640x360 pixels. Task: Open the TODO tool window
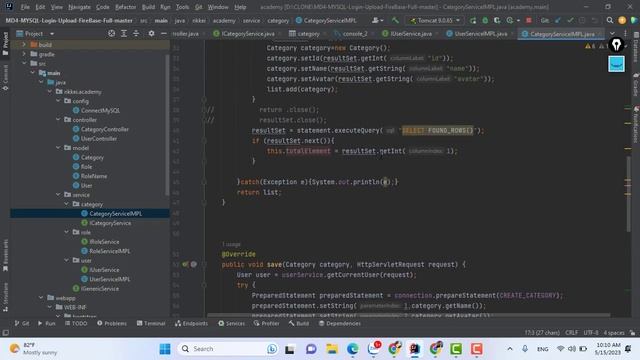76,323
